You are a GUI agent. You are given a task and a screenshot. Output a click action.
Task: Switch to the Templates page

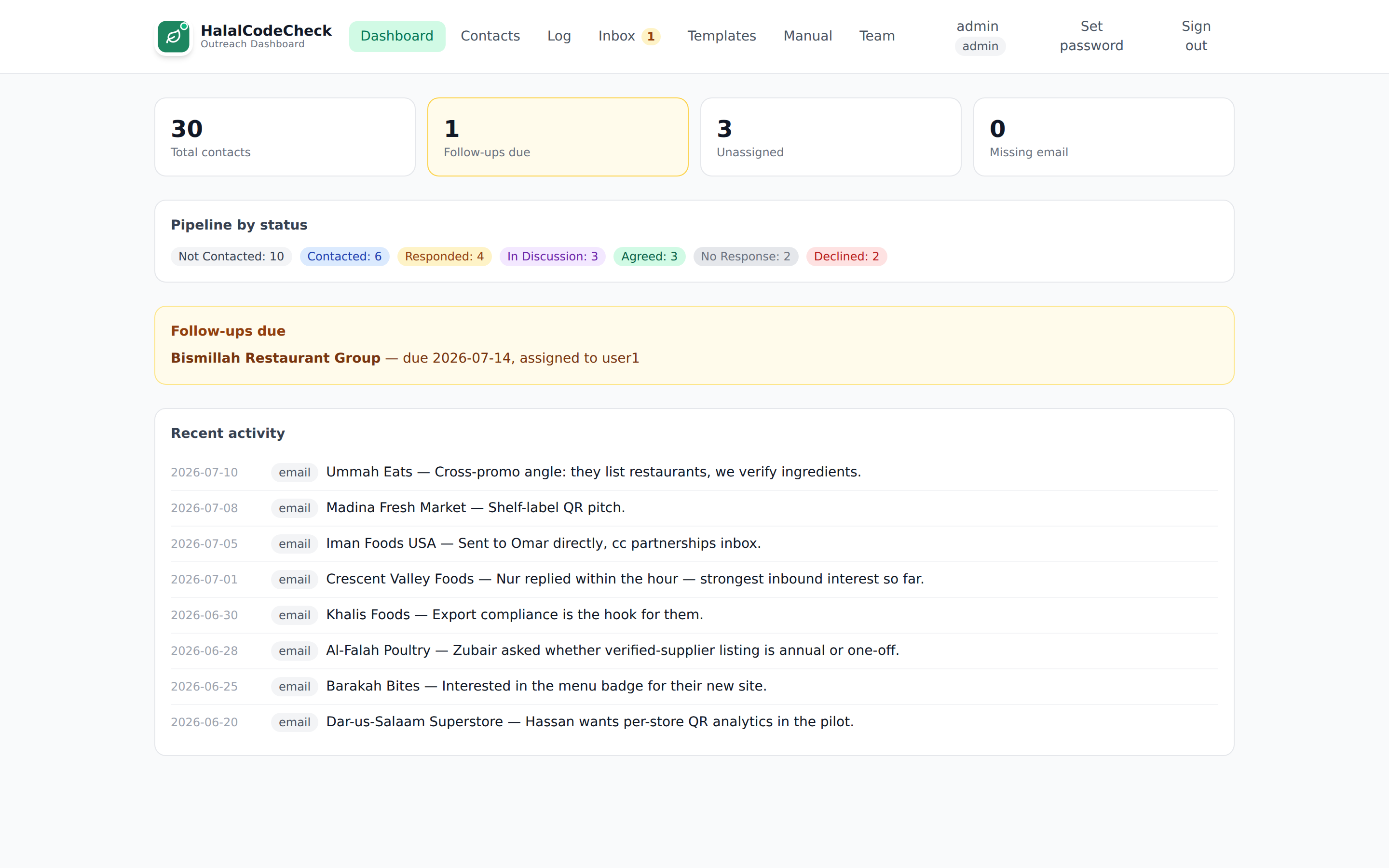722,36
